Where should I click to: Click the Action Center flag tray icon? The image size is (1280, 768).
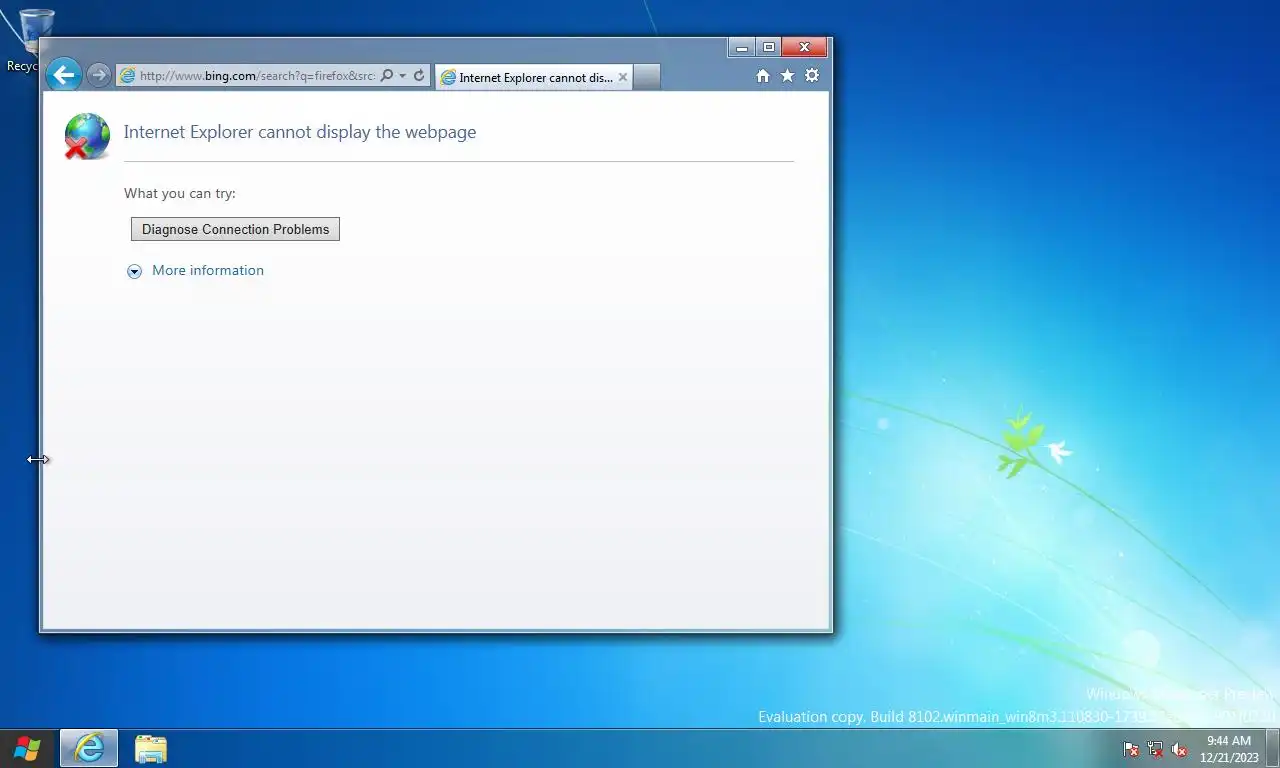[1131, 749]
